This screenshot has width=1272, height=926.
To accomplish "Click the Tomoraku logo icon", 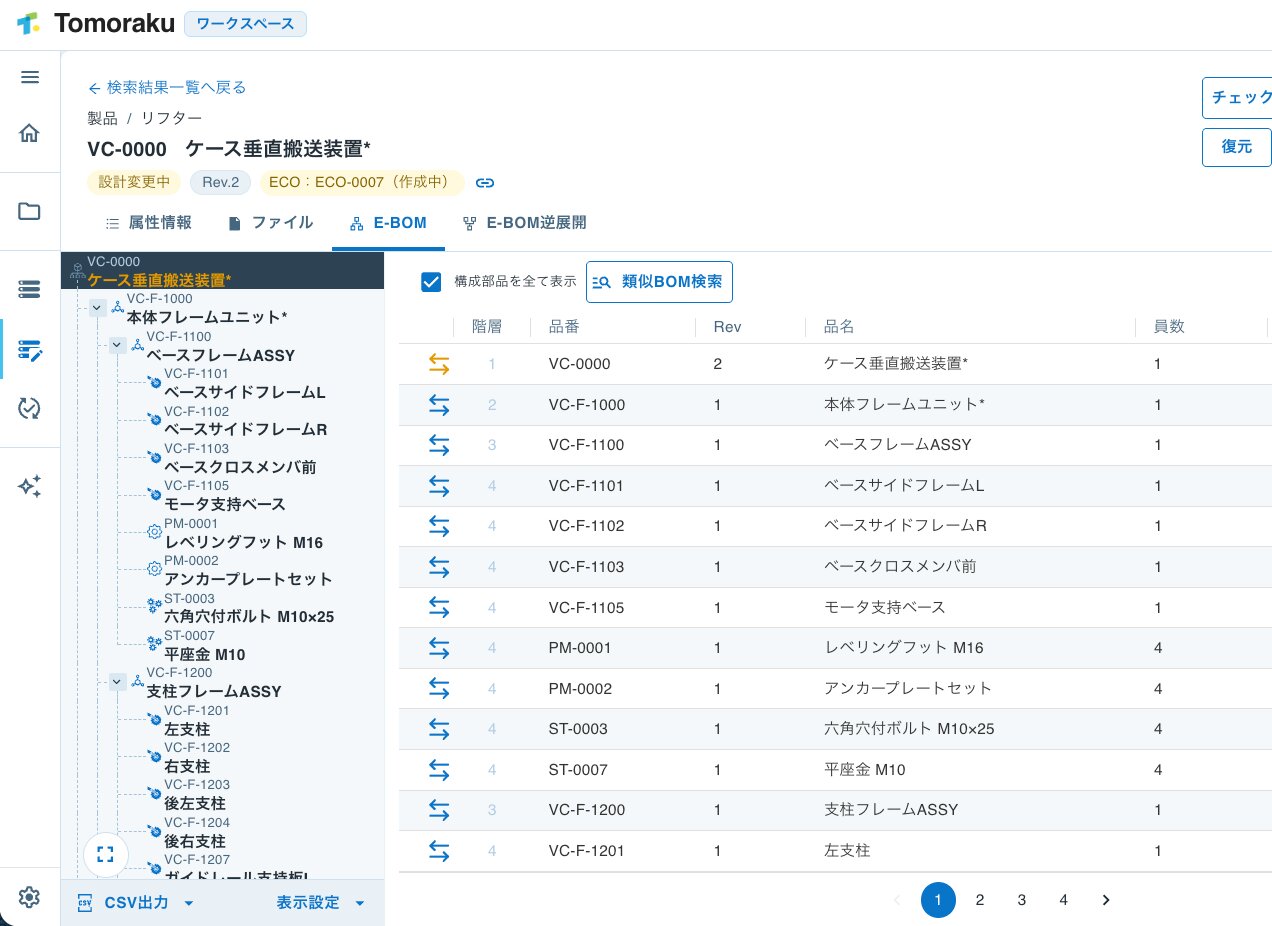I will pos(28,24).
